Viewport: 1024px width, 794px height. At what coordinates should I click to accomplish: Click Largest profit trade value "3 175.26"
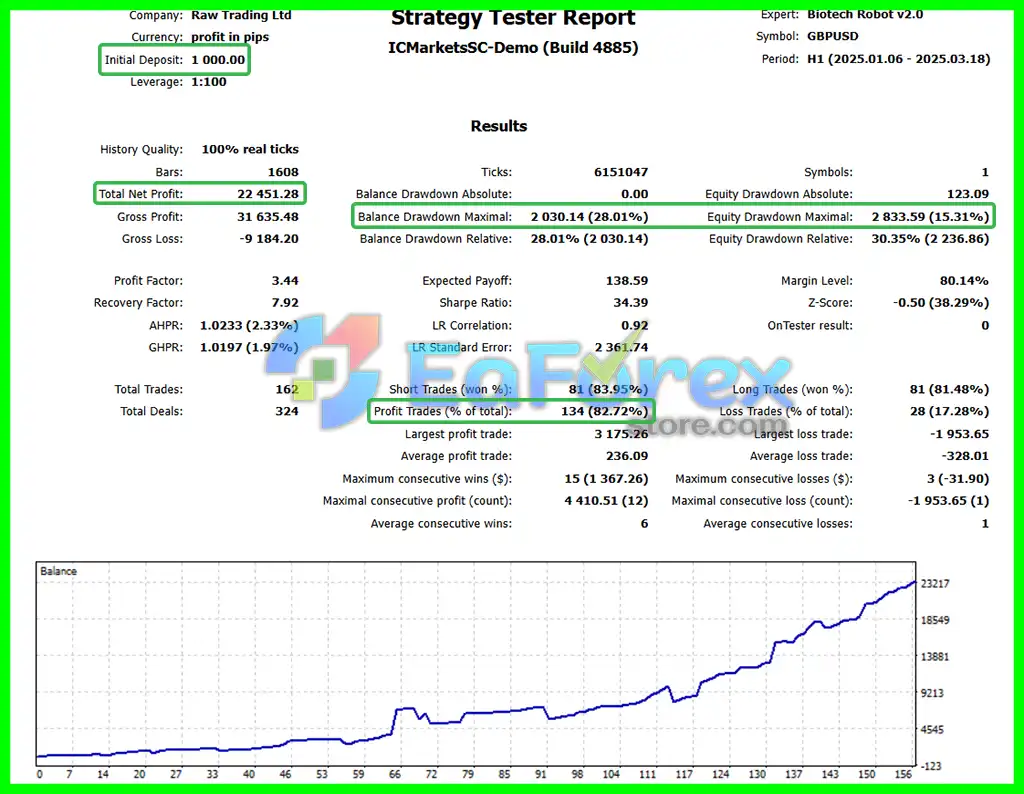point(622,434)
